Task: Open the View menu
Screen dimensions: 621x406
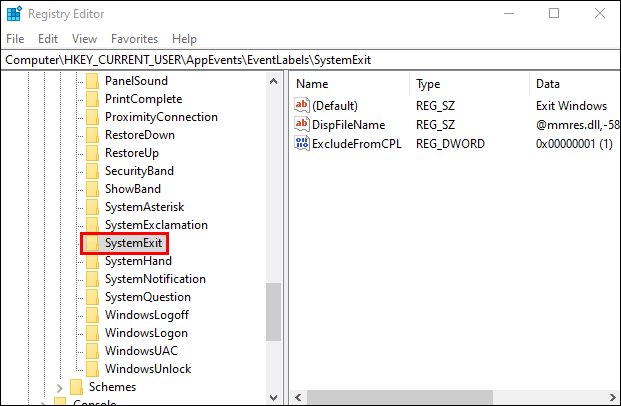Action: coord(84,39)
